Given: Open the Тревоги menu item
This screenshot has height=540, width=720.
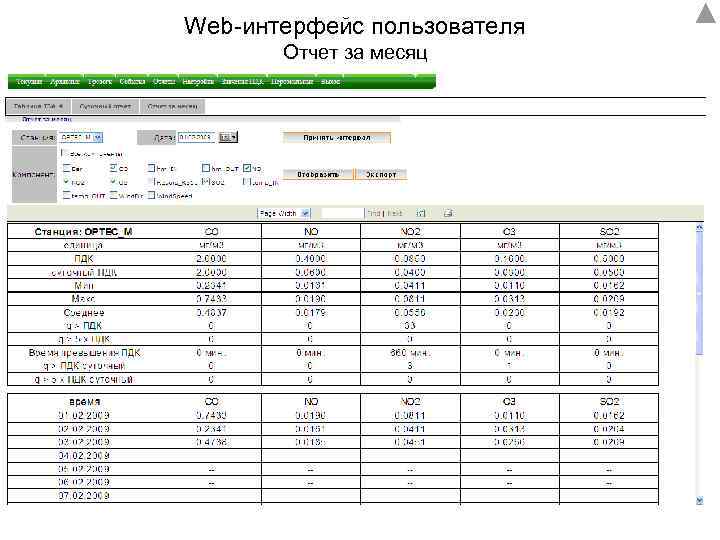Looking at the screenshot, I should coord(100,82).
